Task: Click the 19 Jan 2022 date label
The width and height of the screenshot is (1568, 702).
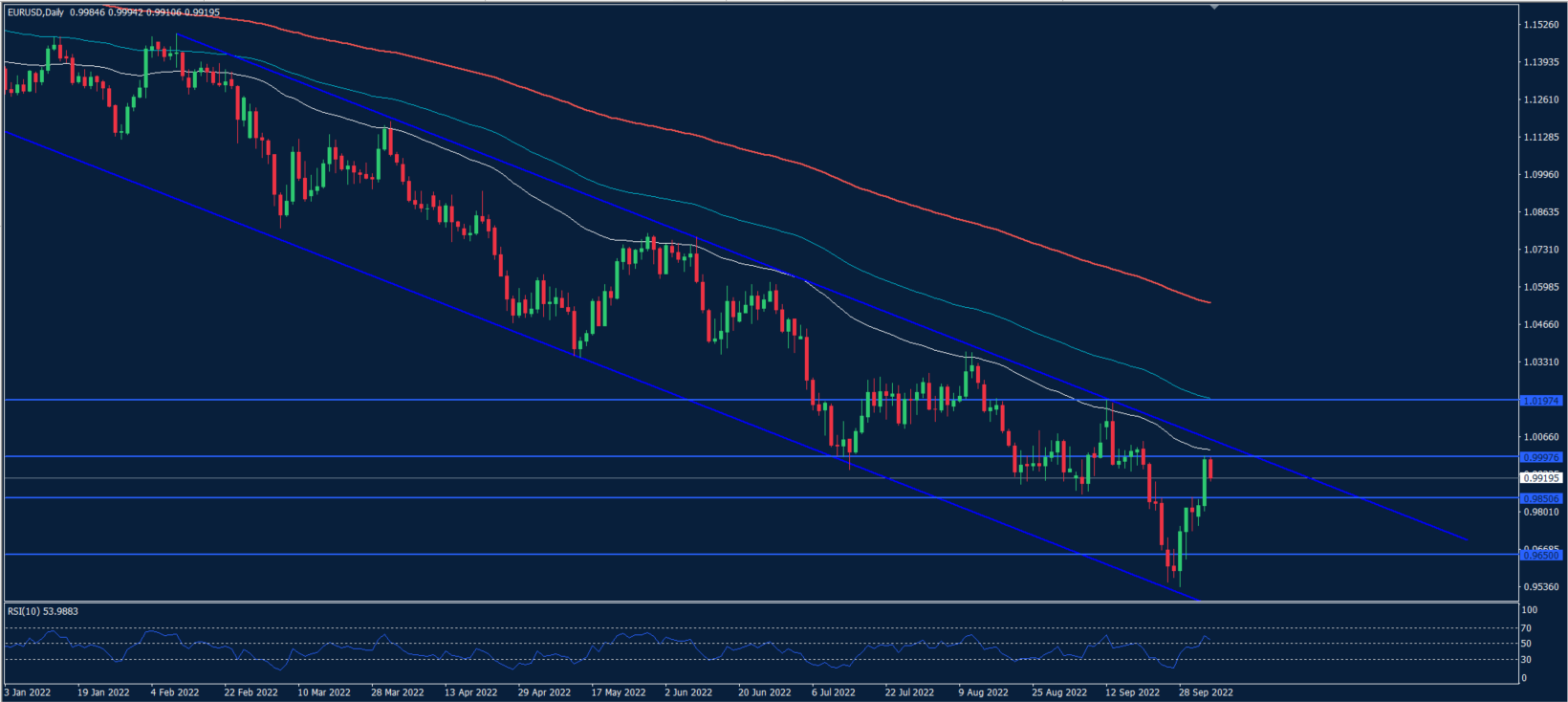Action: [103, 692]
